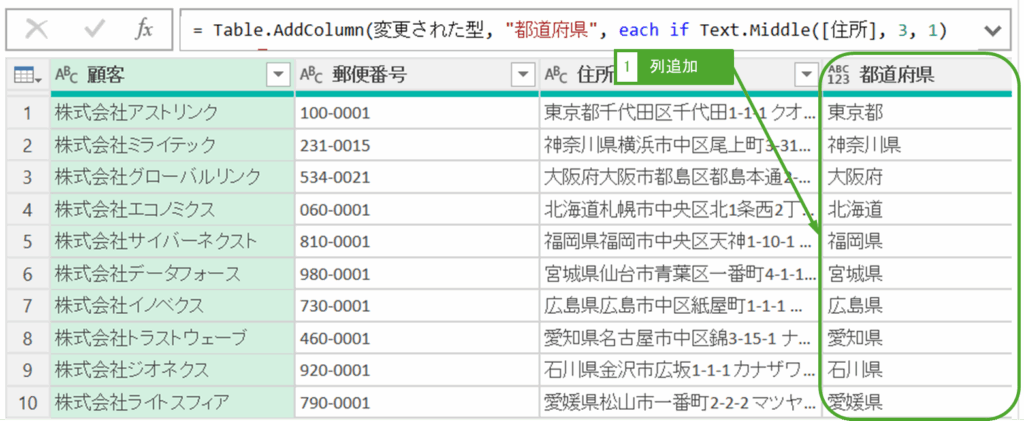Click the ABC data type icon for 顧客
1024x421 pixels.
[67, 75]
